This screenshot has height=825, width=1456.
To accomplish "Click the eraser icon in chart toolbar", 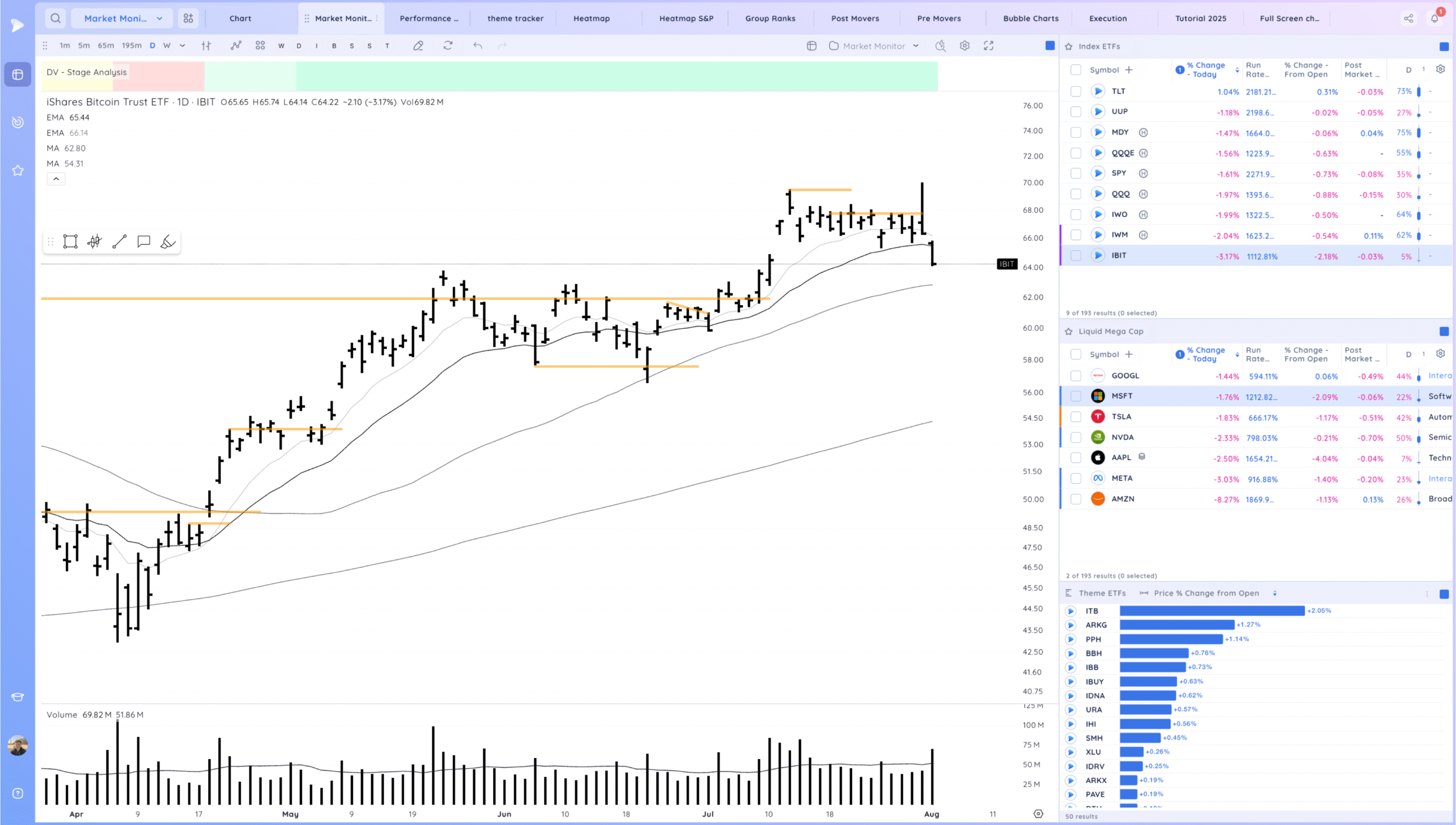I will pos(418,46).
